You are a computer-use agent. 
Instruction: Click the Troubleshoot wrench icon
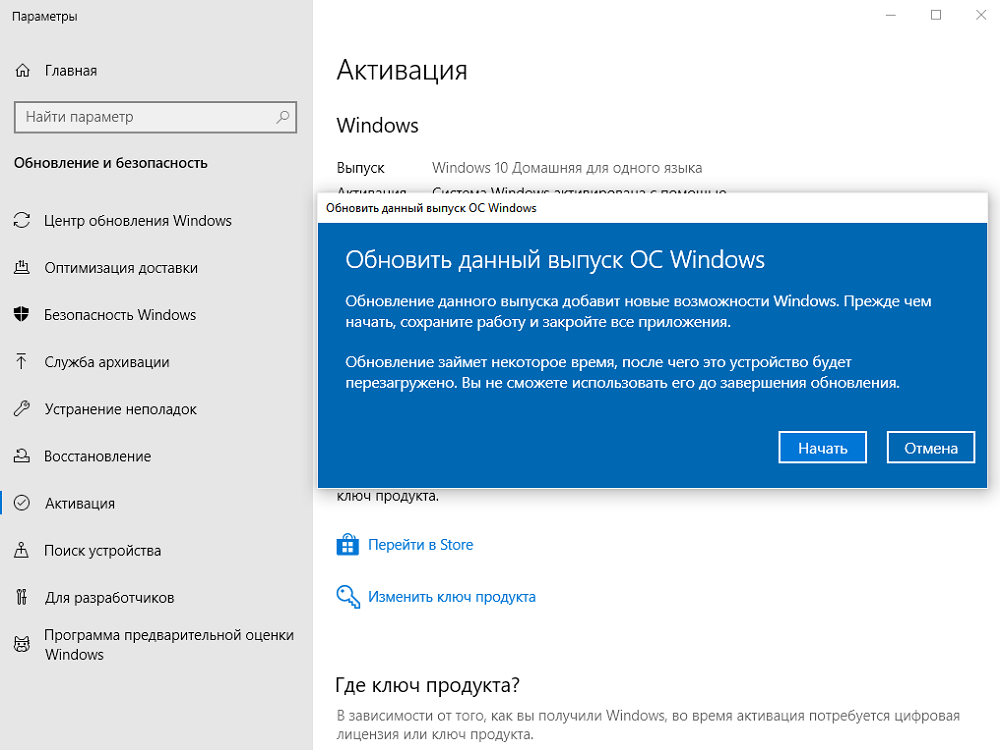[x=22, y=409]
